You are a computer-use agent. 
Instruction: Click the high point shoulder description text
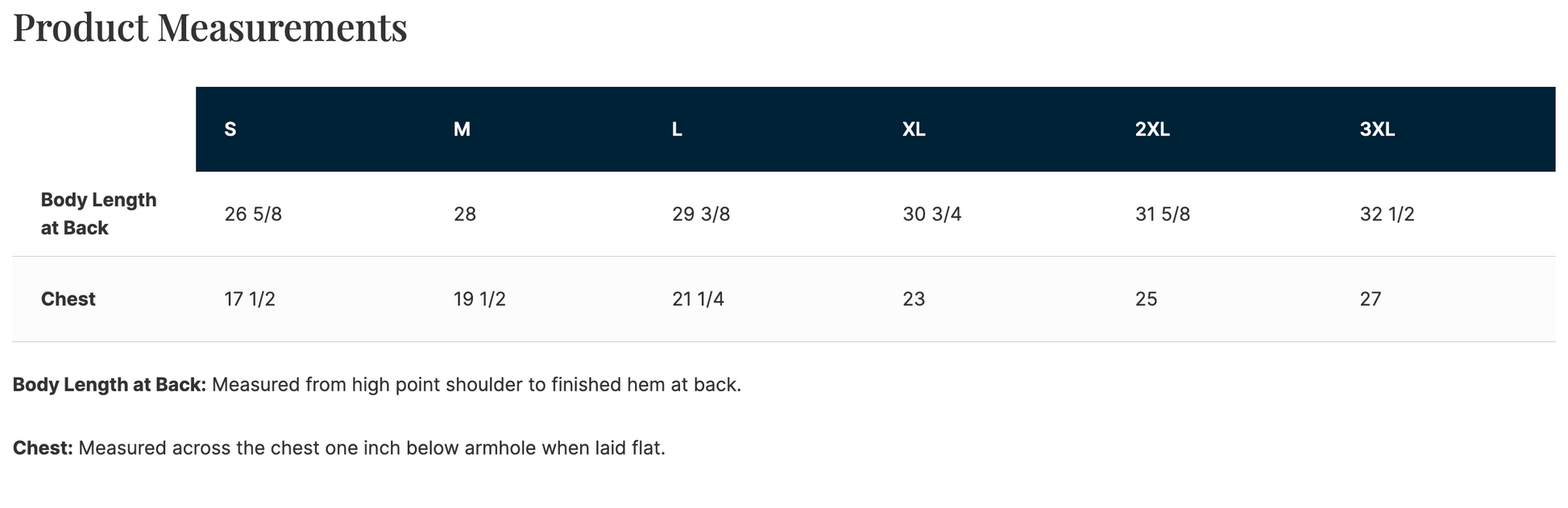click(475, 385)
